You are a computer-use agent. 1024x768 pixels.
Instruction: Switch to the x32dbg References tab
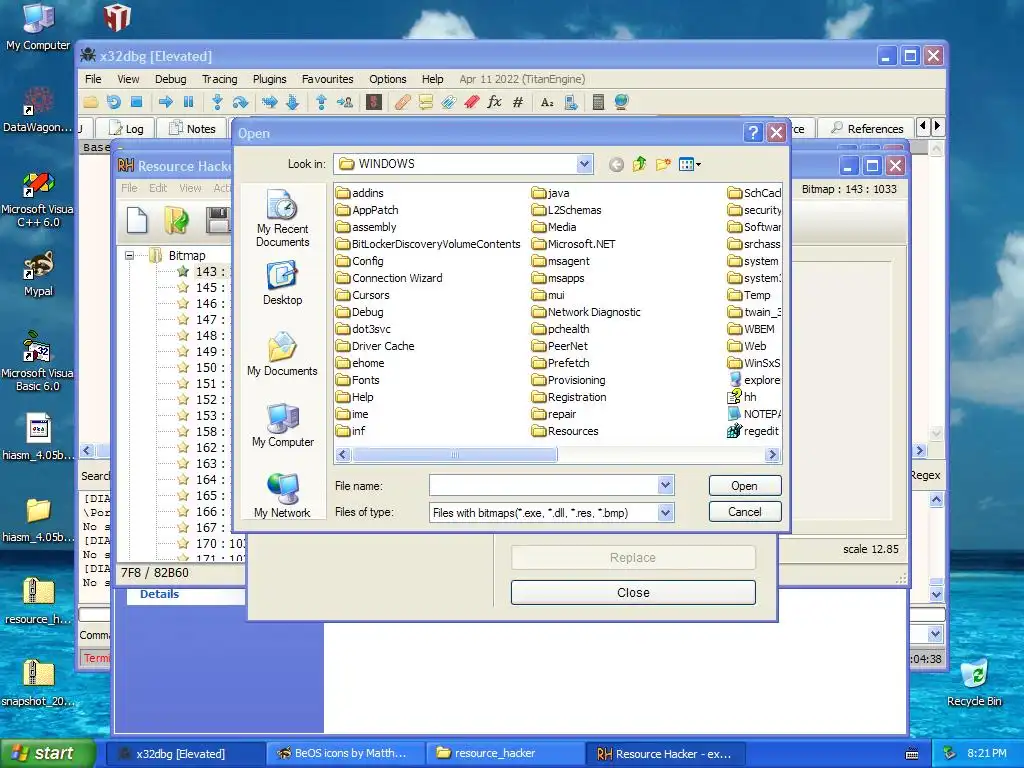(867, 129)
